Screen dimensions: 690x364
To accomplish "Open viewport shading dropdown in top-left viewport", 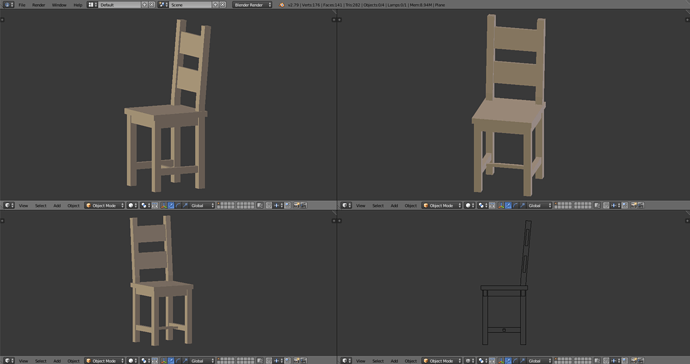I will [x=132, y=205].
